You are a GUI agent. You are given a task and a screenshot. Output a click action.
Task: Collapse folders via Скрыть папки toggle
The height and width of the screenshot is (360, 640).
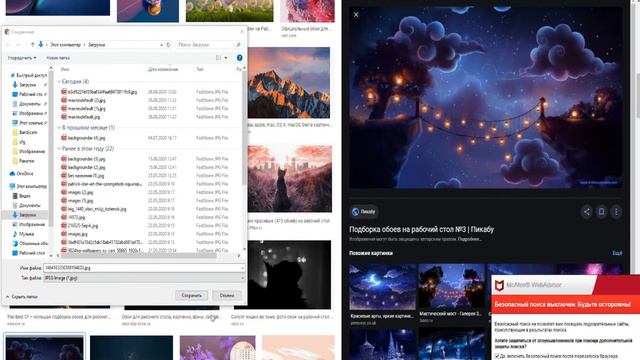(x=22, y=297)
